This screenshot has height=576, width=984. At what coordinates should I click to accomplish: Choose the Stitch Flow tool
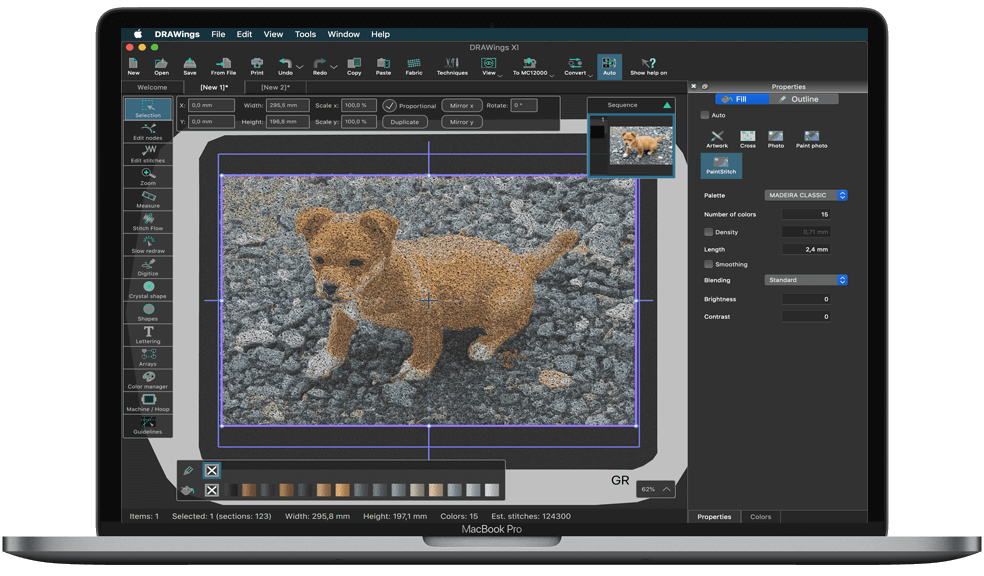pyautogui.click(x=148, y=222)
